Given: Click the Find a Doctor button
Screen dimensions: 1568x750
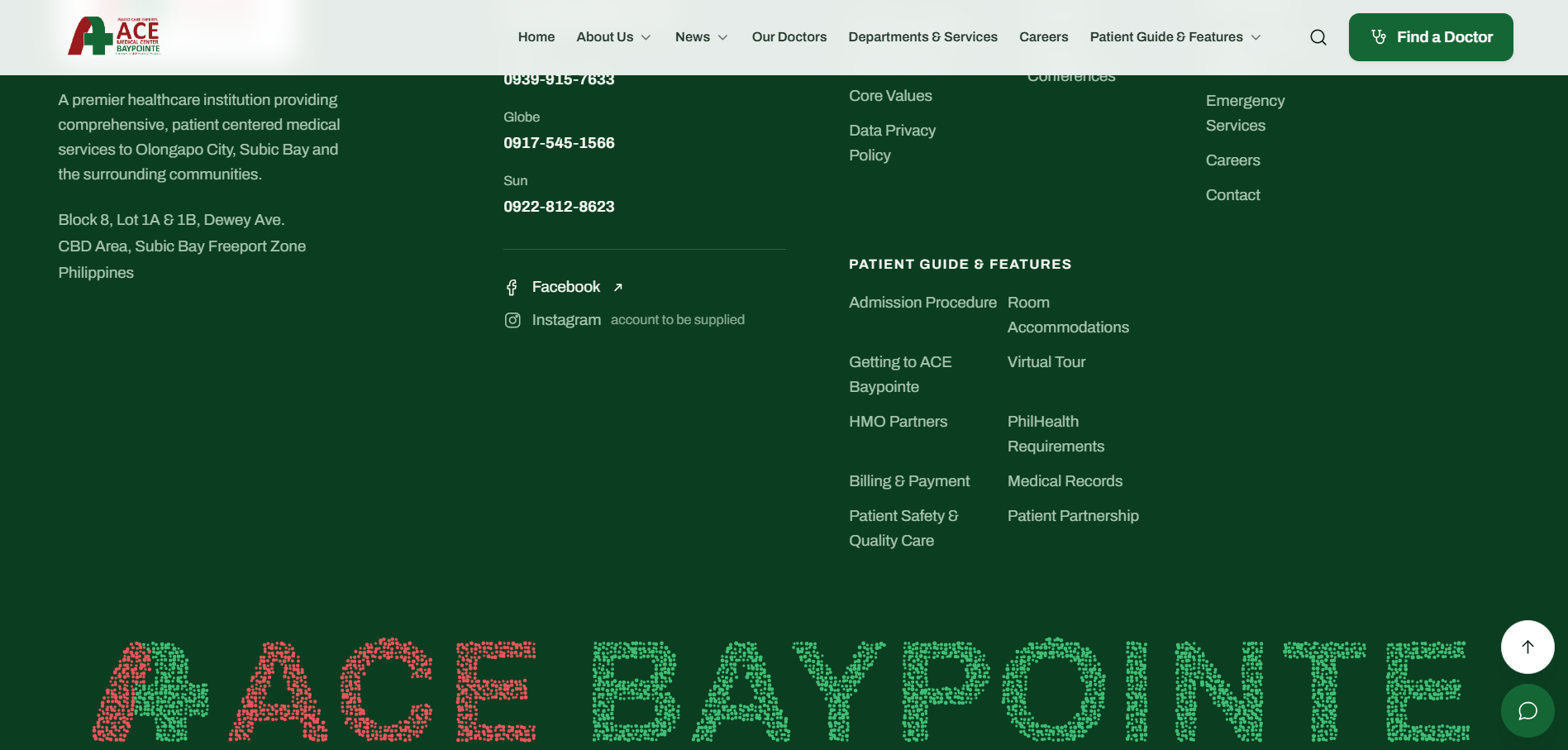Looking at the screenshot, I should 1431,37.
